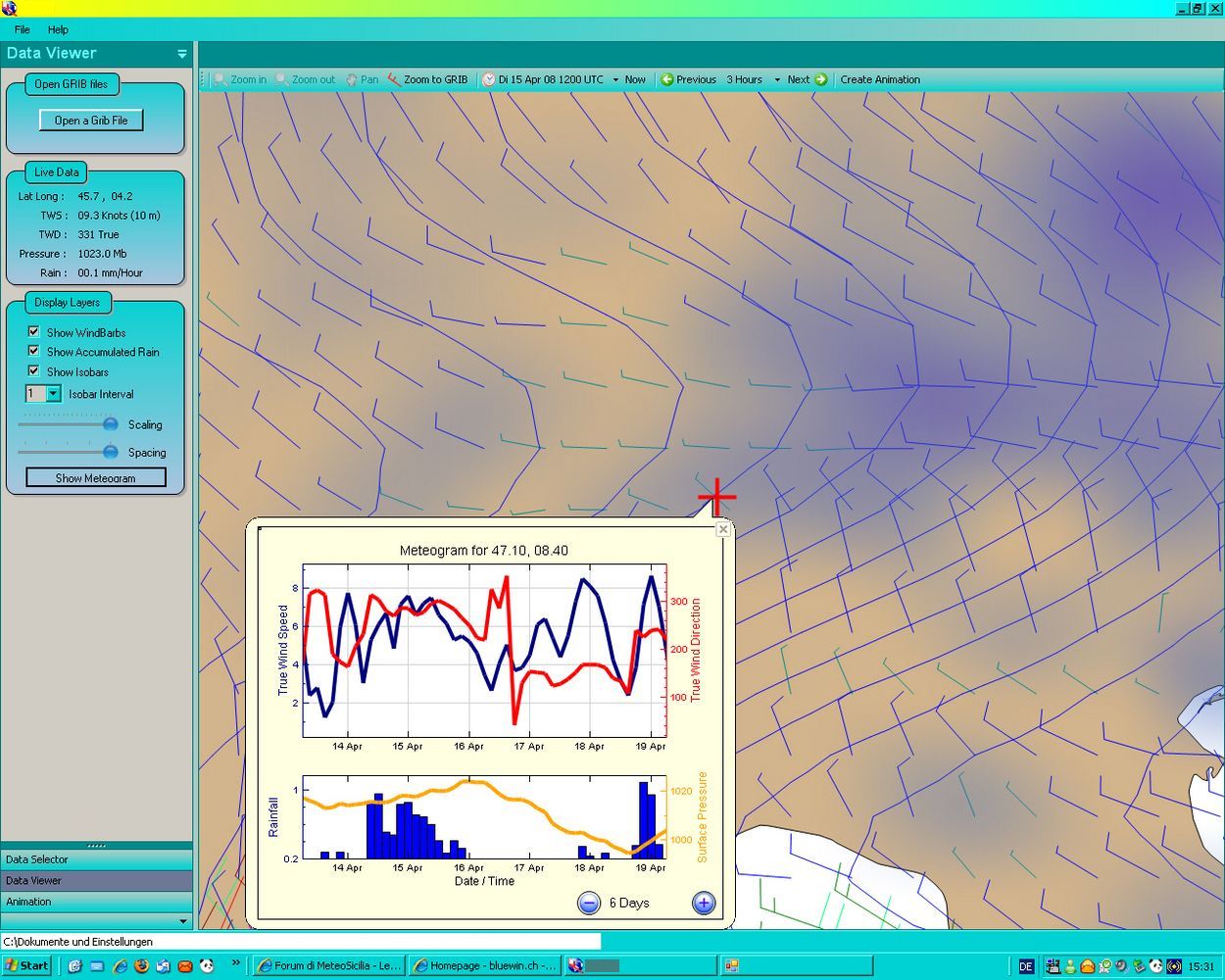Open the 3 Hours step dropdown
This screenshot has width=1225, height=980.
tap(777, 79)
